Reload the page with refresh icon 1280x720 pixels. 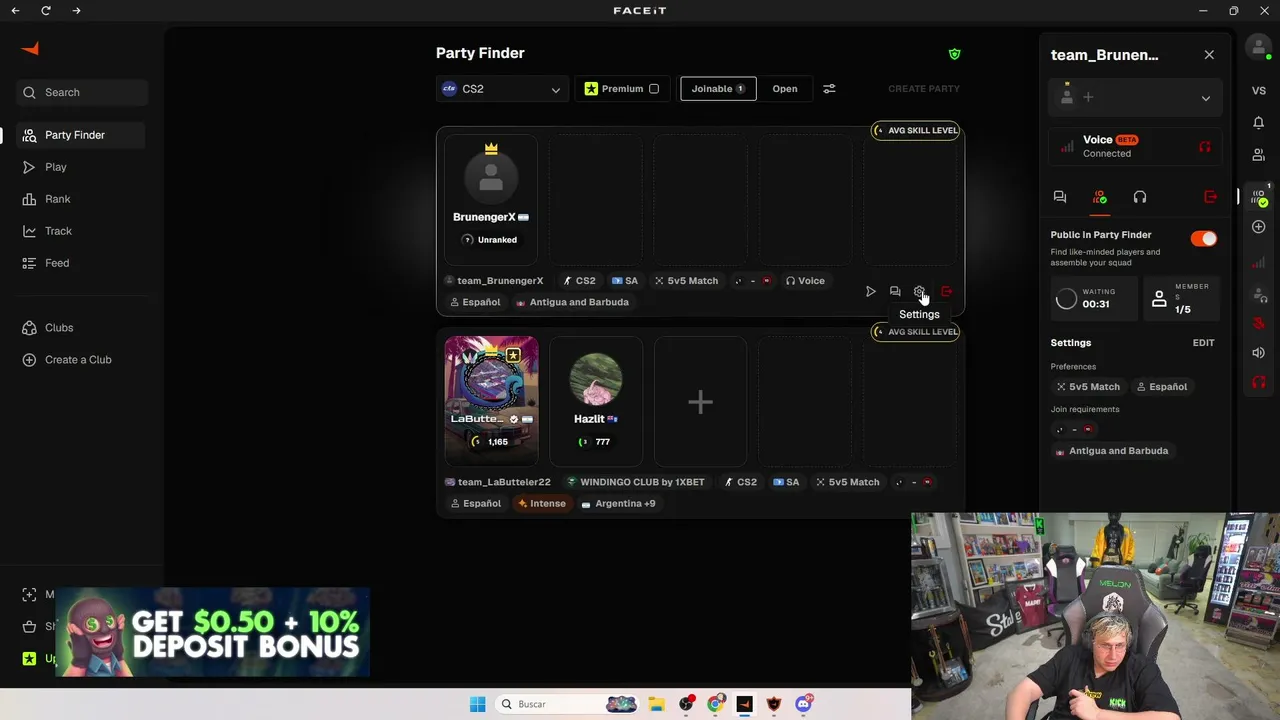46,11
